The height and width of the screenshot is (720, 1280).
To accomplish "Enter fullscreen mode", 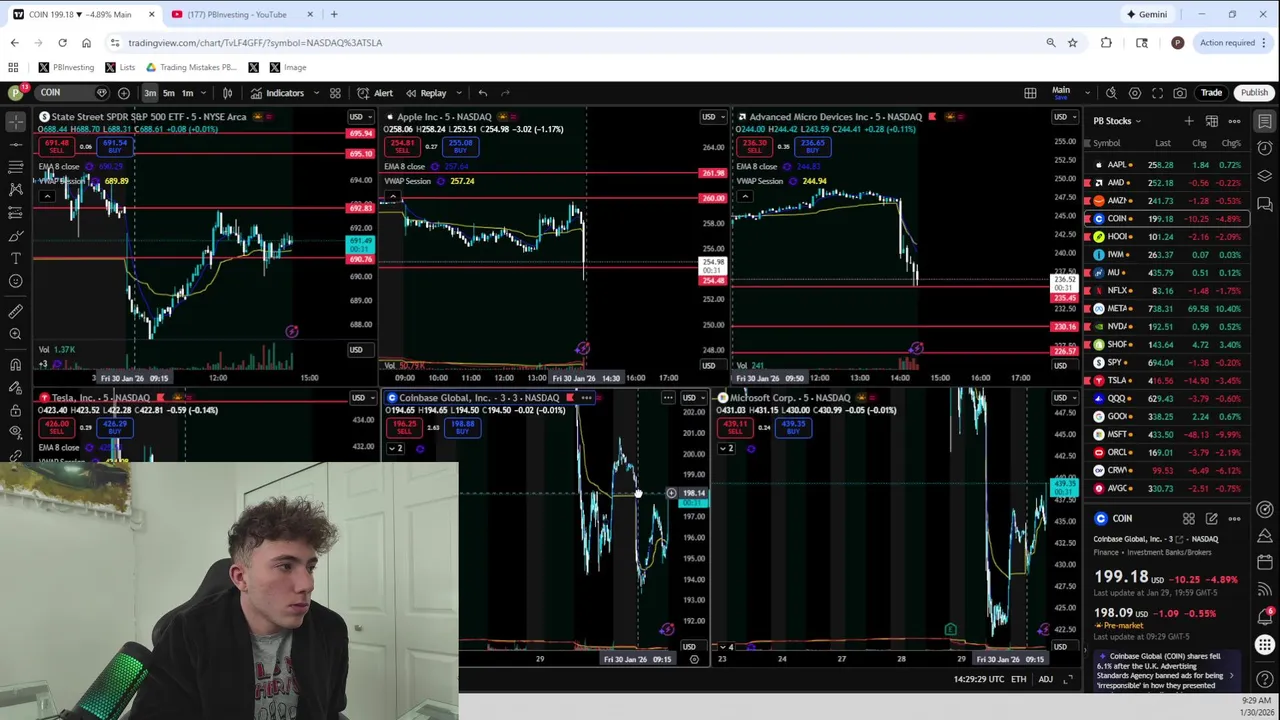I will pyautogui.click(x=1157, y=93).
